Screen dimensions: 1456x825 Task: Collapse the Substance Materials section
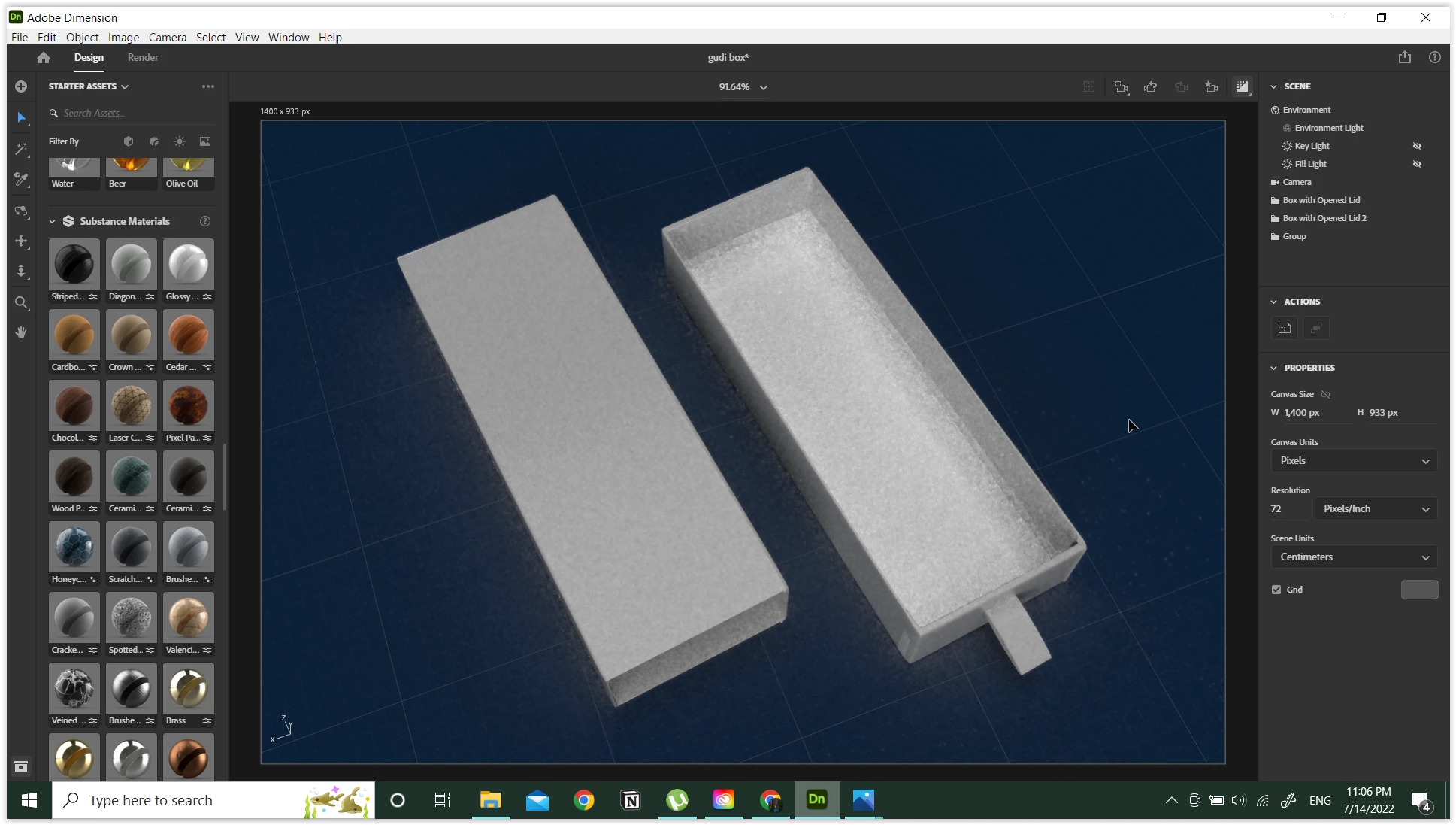coord(52,221)
